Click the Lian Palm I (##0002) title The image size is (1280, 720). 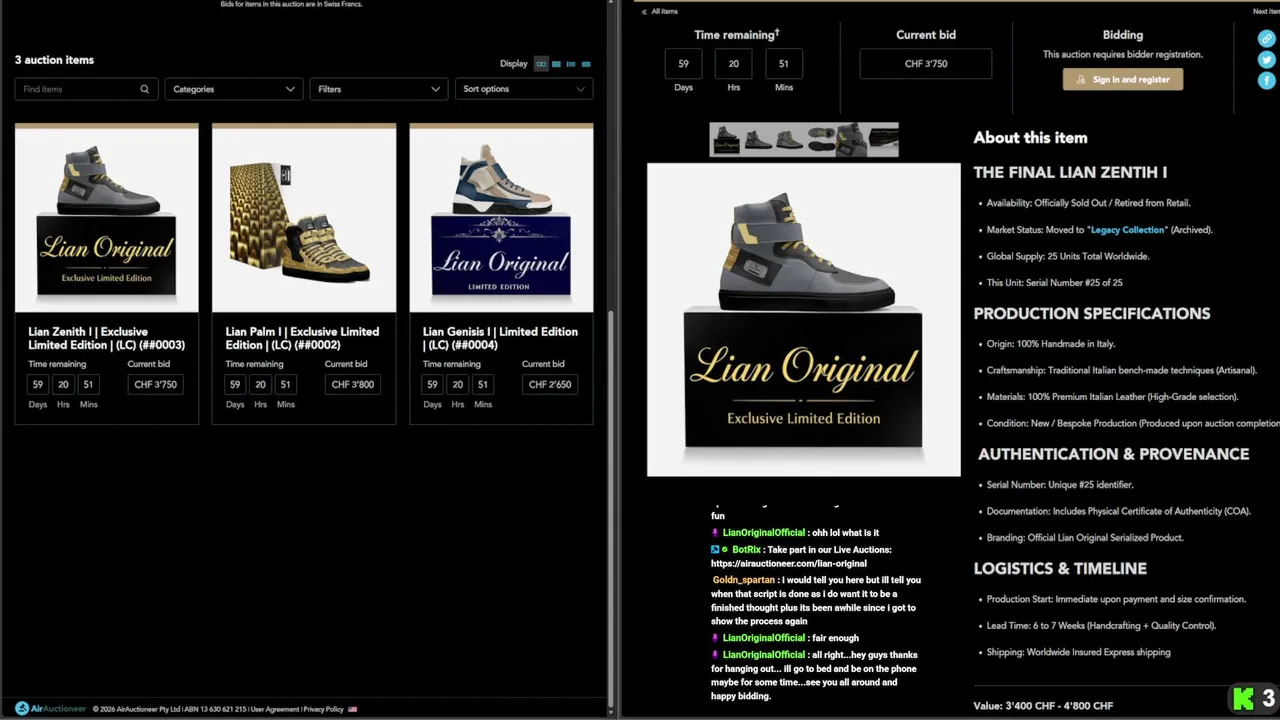point(303,338)
